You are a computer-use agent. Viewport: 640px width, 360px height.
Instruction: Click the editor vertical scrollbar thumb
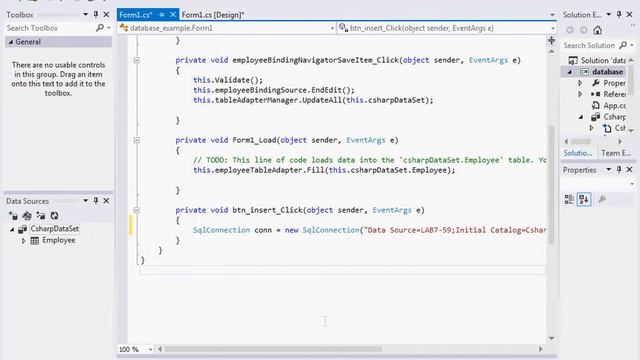coord(551,184)
